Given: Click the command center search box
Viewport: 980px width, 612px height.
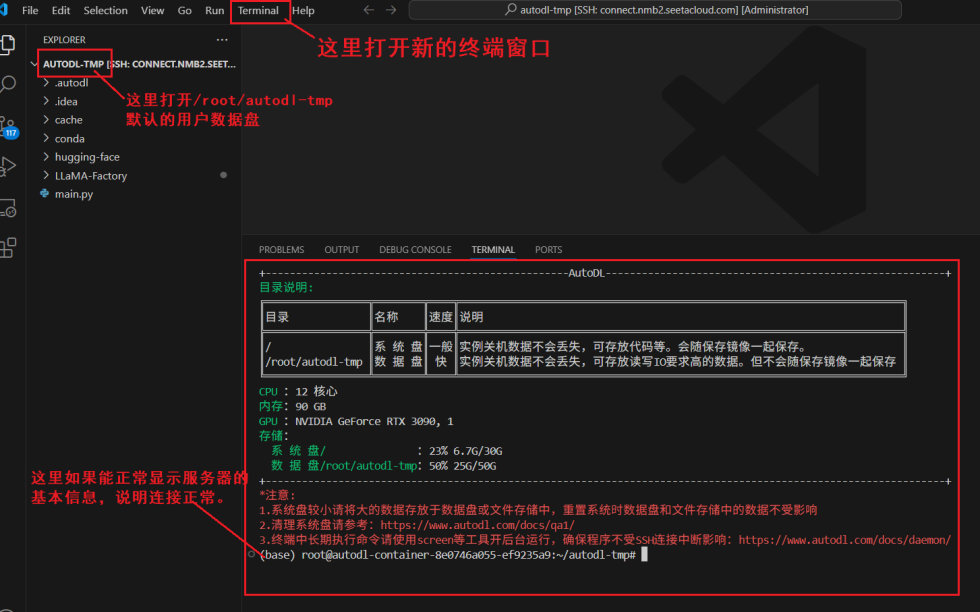Looking at the screenshot, I should click(654, 10).
